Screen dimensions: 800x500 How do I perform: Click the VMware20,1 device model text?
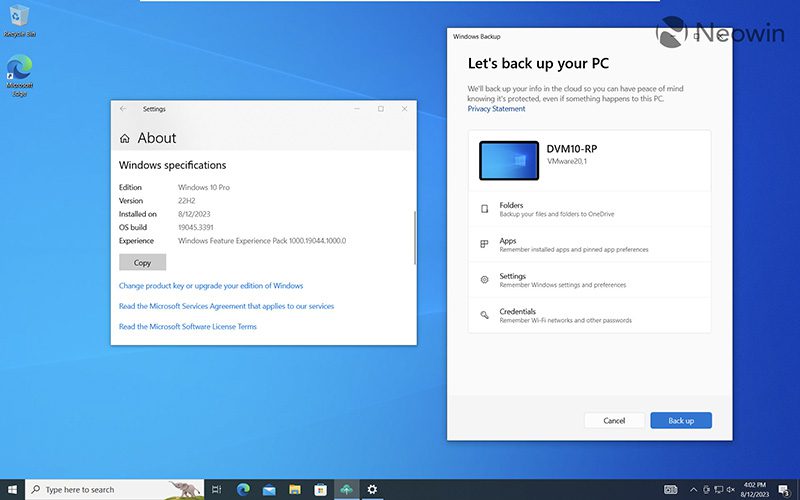[567, 161]
